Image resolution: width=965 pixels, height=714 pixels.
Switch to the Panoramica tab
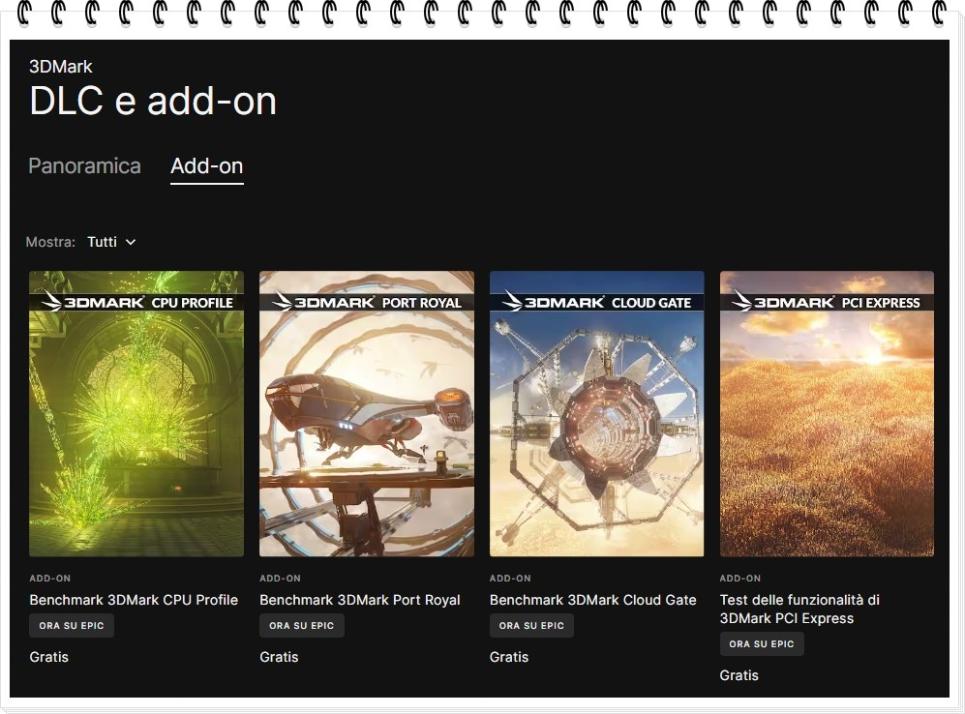coord(84,166)
